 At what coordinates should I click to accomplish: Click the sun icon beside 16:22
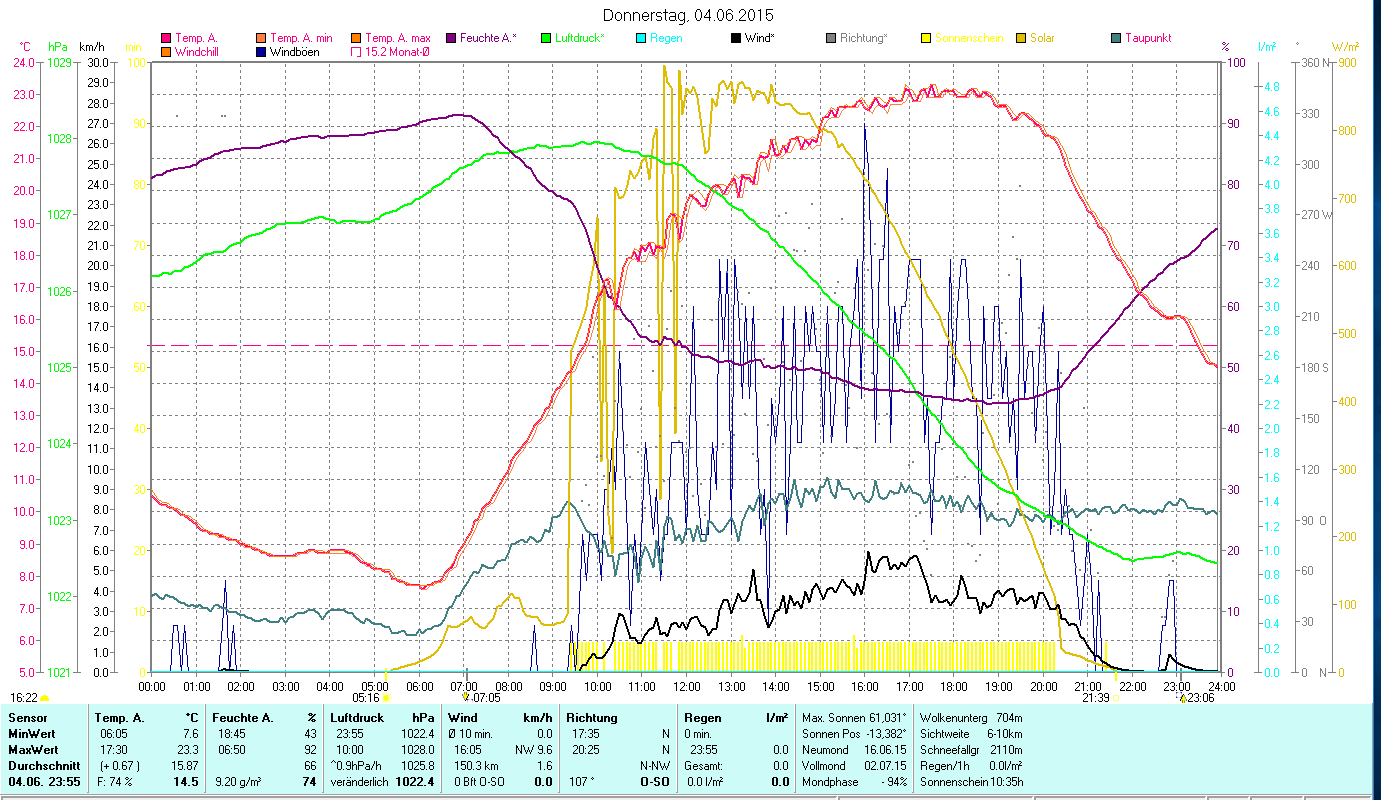click(x=44, y=698)
